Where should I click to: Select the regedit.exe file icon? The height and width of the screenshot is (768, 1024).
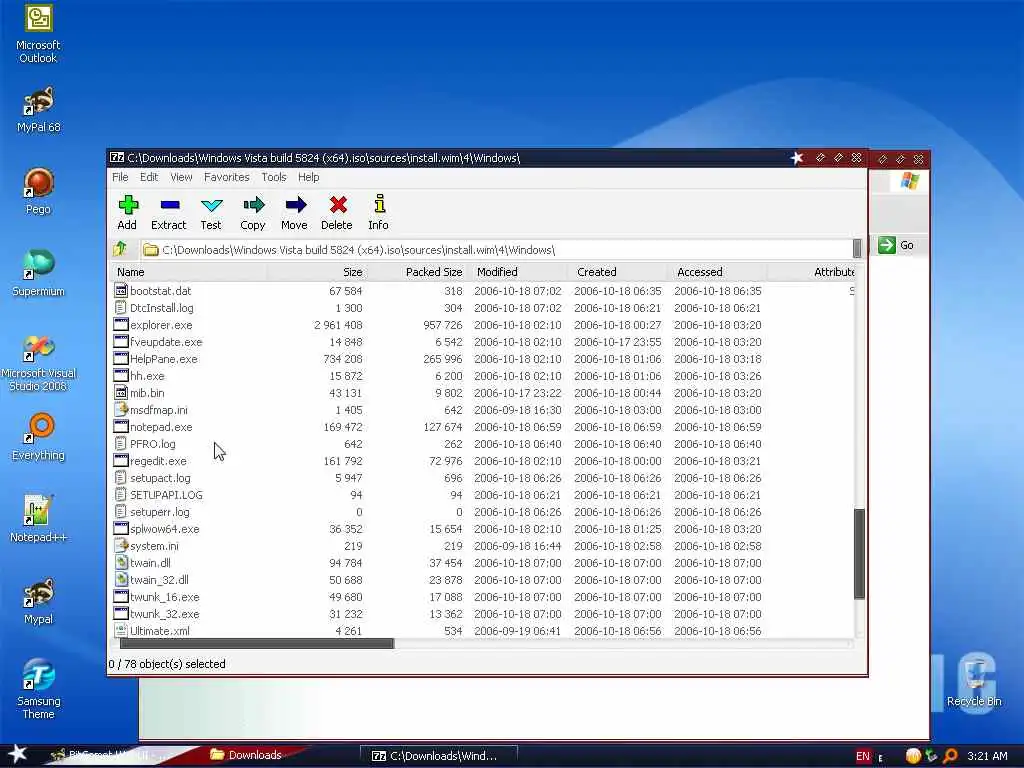[121, 460]
